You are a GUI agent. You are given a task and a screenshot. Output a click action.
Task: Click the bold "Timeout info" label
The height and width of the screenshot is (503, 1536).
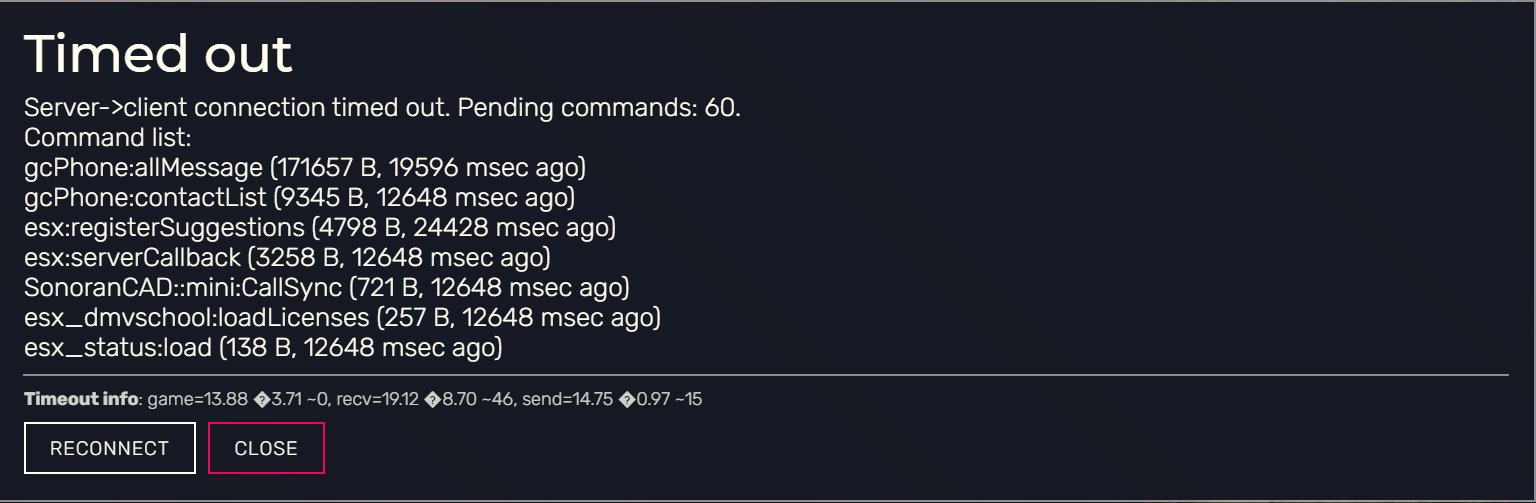point(81,399)
